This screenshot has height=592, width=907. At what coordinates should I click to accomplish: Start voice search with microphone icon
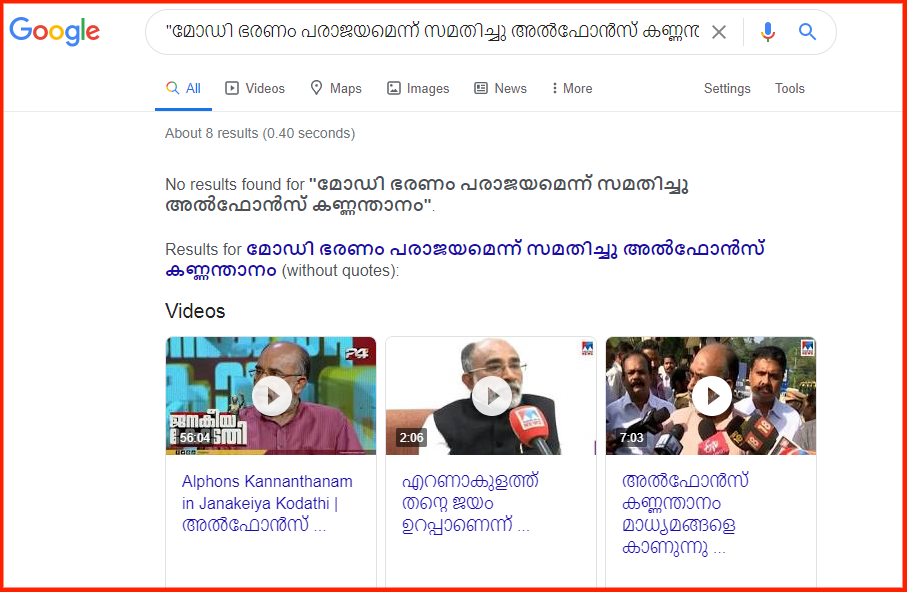pyautogui.click(x=768, y=32)
